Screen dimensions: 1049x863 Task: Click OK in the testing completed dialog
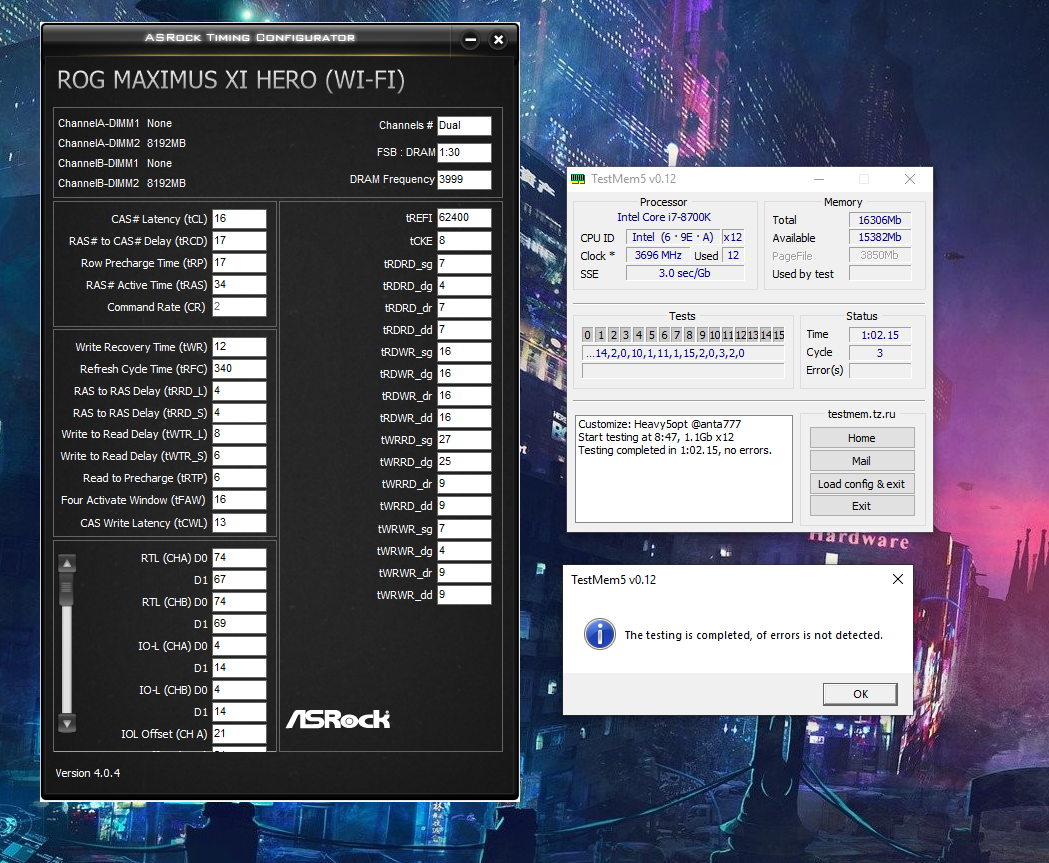(x=860, y=694)
